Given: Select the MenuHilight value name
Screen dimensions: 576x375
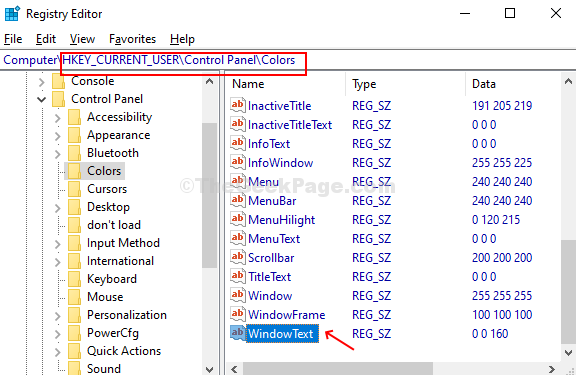Looking at the screenshot, I should click(281, 220).
